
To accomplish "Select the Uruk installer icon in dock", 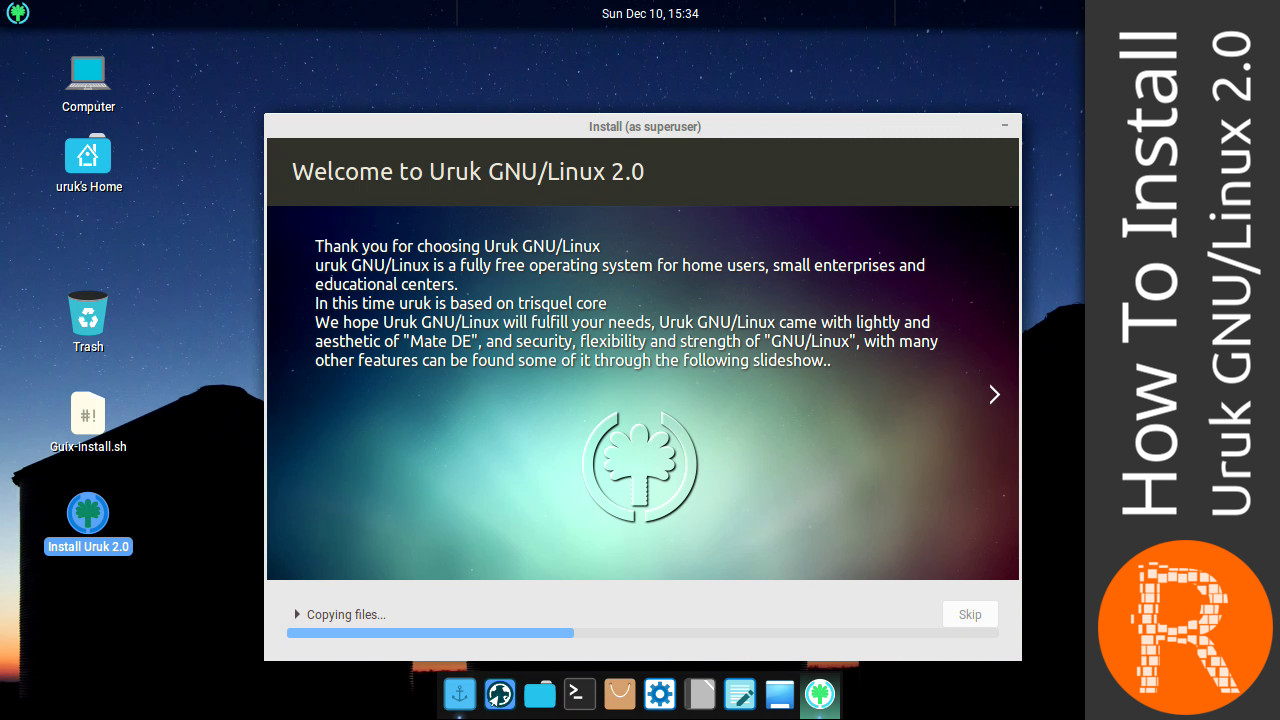I will (x=820, y=693).
